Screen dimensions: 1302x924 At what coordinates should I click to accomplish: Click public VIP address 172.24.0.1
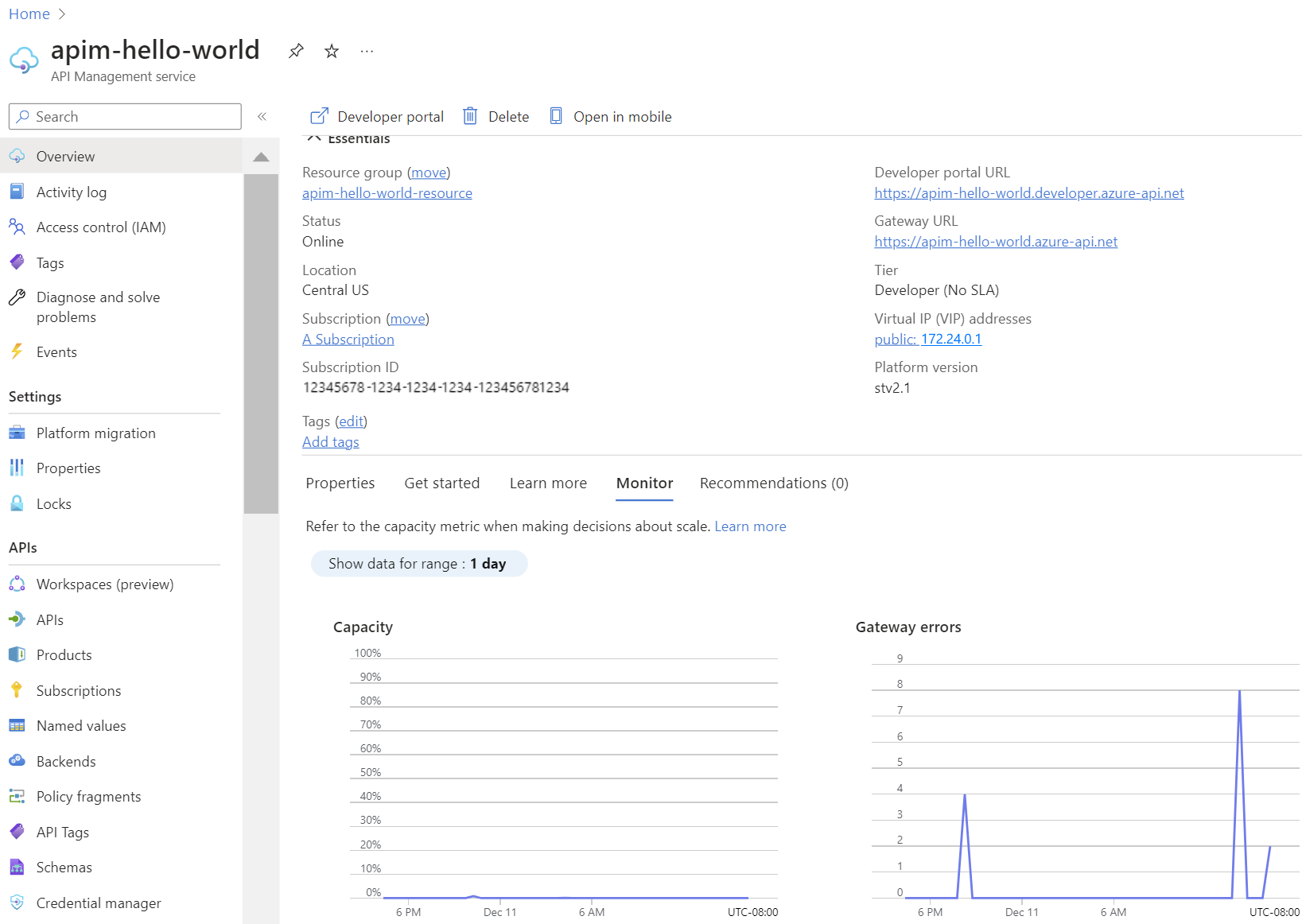pos(928,339)
